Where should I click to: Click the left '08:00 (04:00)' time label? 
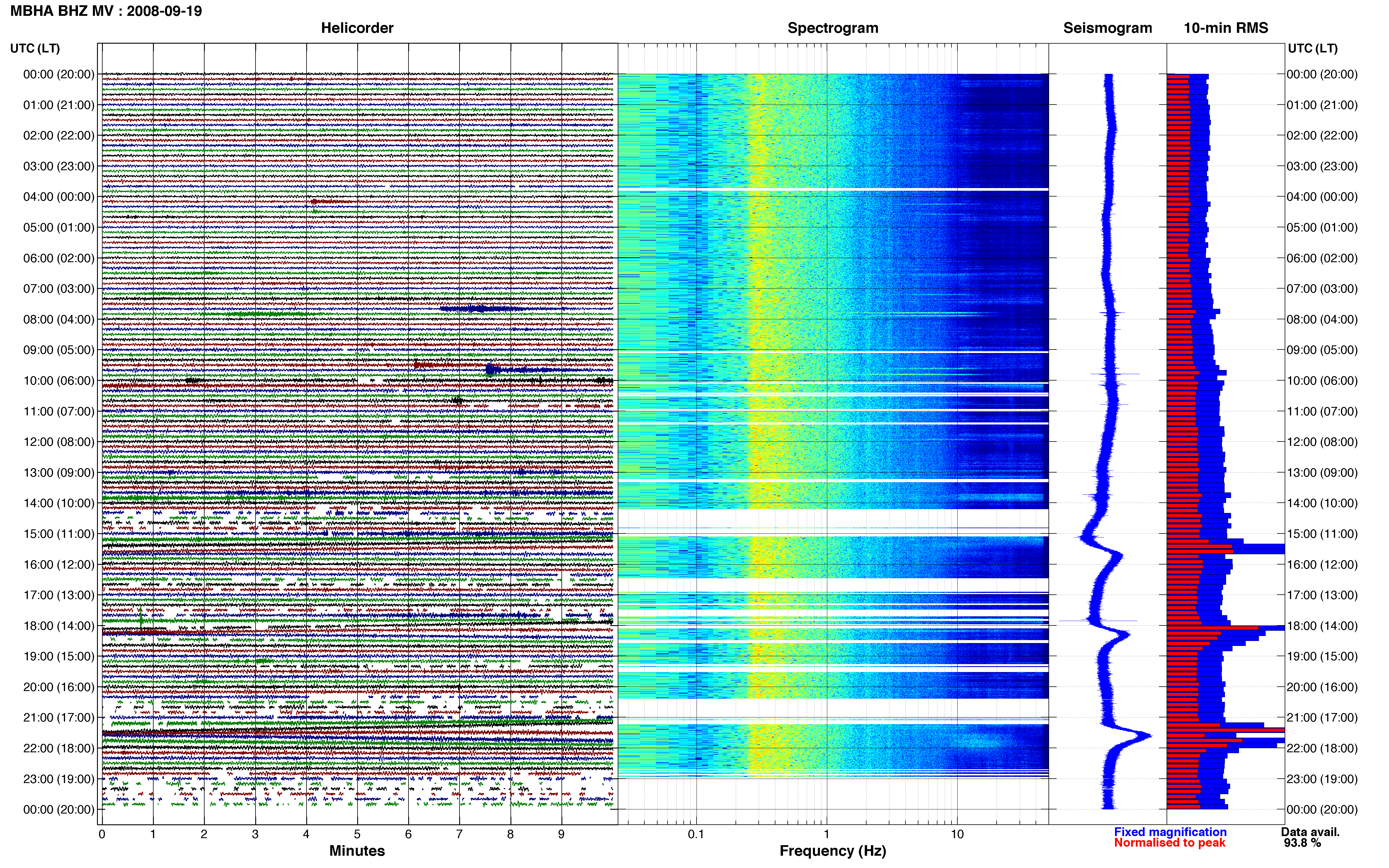[x=59, y=319]
